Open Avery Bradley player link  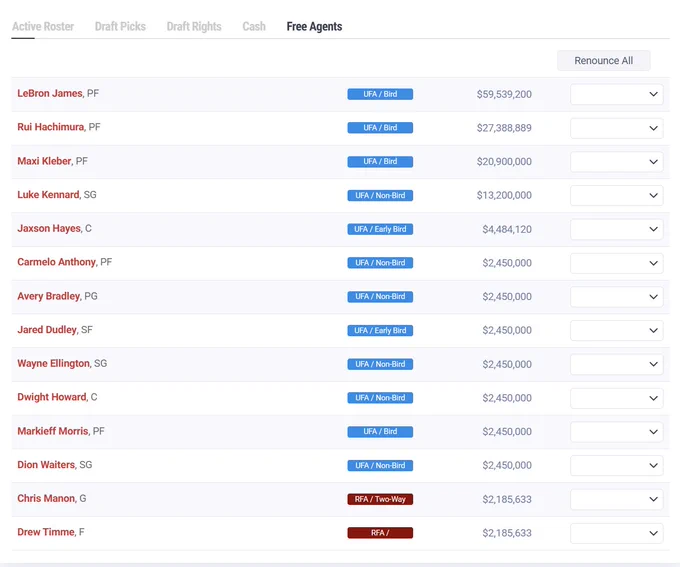[x=49, y=296]
